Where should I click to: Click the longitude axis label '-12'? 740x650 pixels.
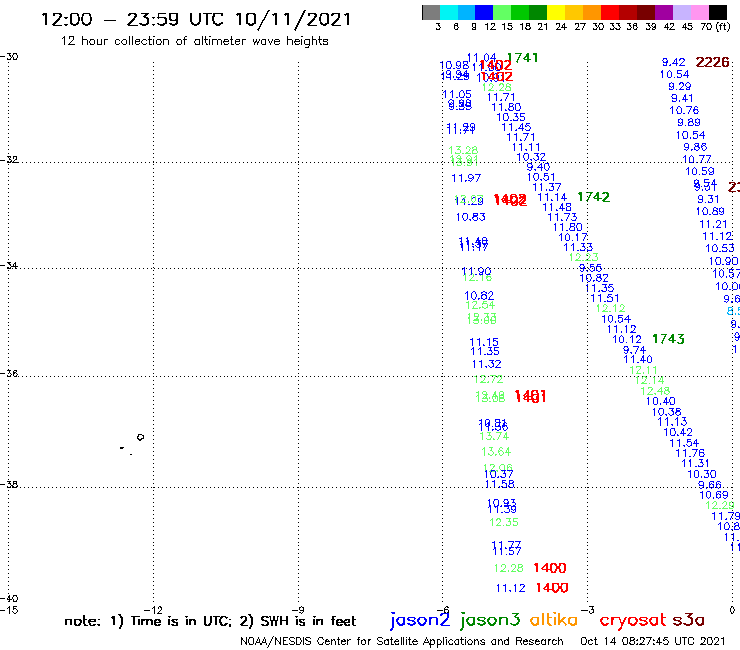click(x=153, y=610)
